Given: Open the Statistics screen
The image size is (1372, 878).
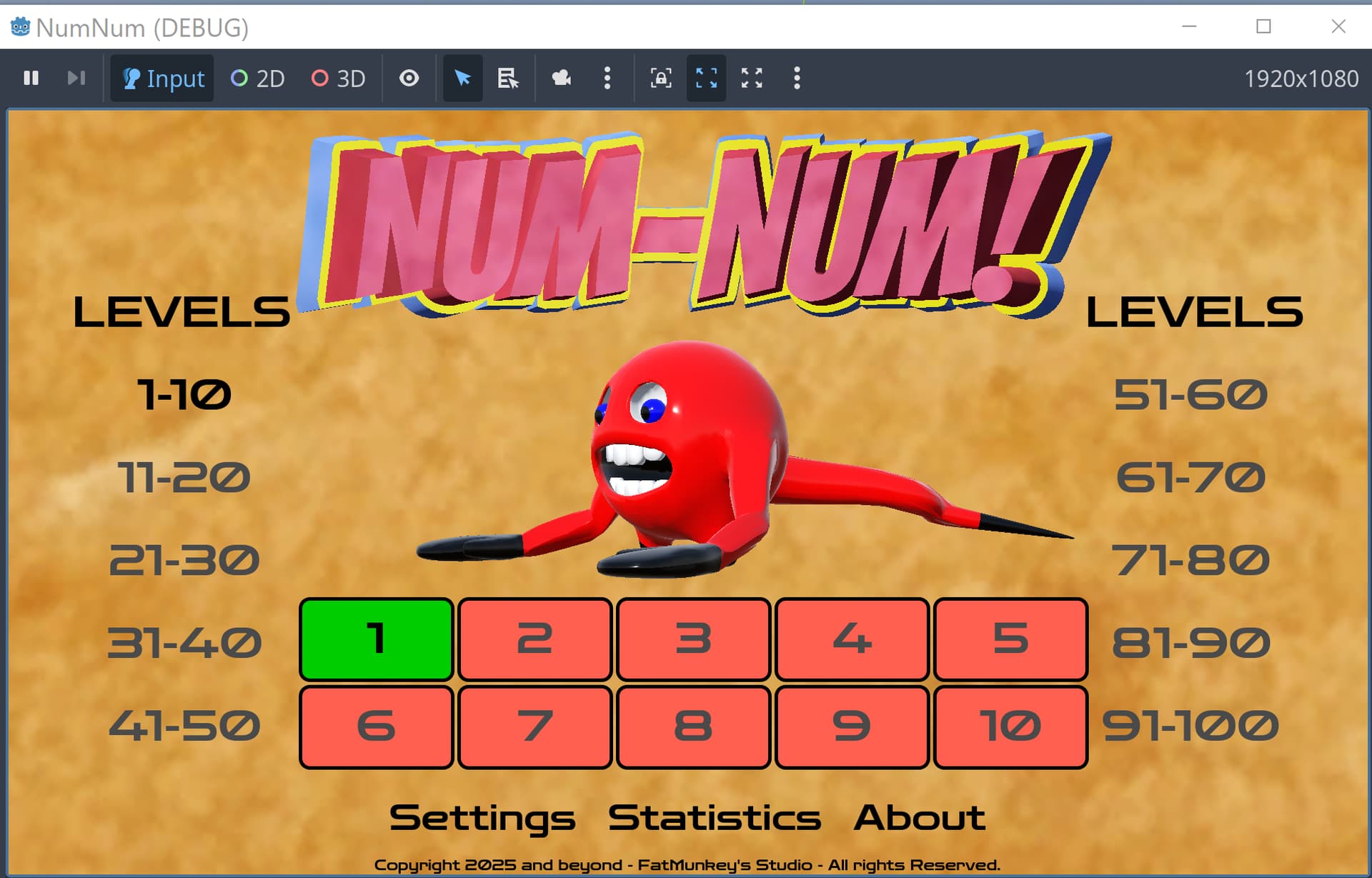Looking at the screenshot, I should point(715,818).
